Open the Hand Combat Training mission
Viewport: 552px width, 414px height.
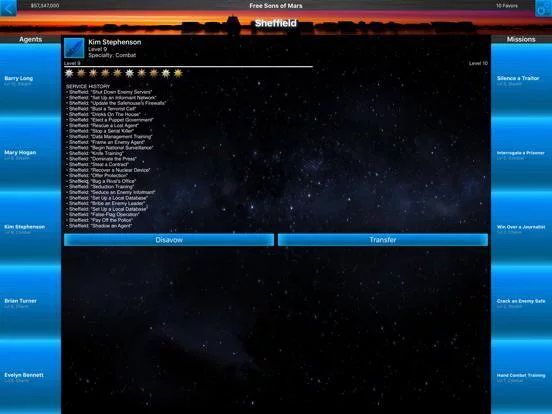click(x=521, y=377)
